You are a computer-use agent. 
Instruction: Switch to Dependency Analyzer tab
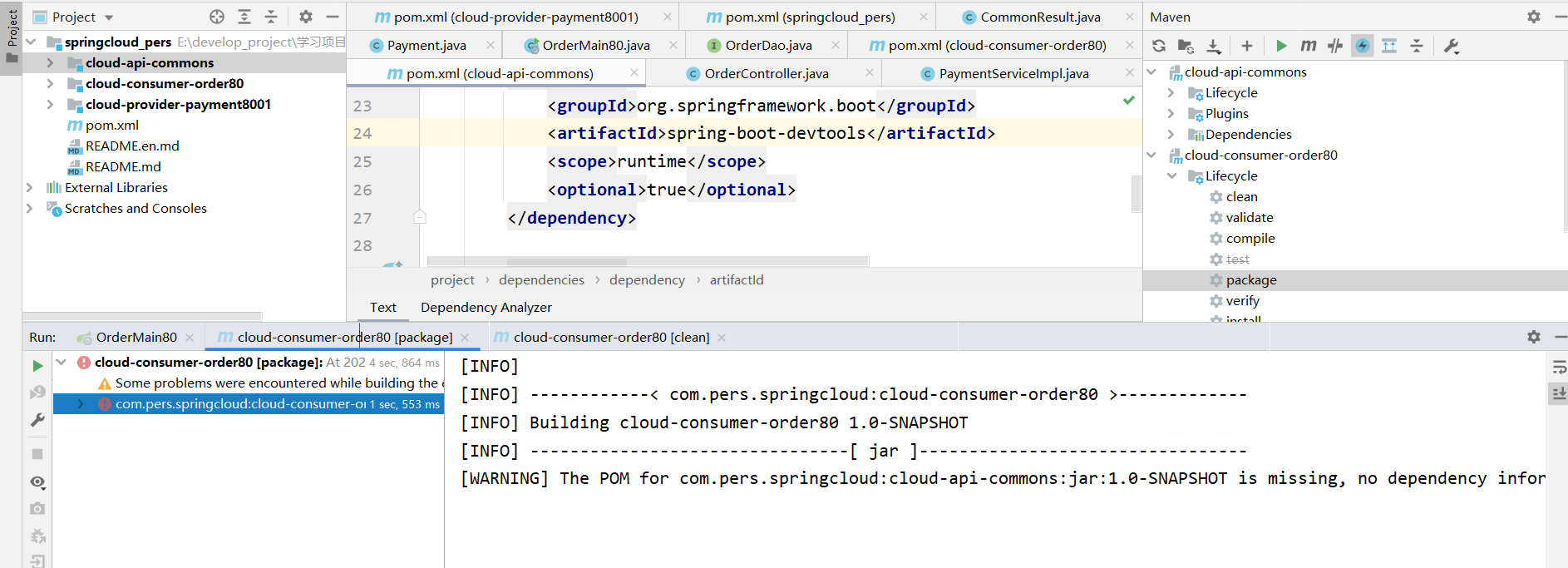click(486, 307)
